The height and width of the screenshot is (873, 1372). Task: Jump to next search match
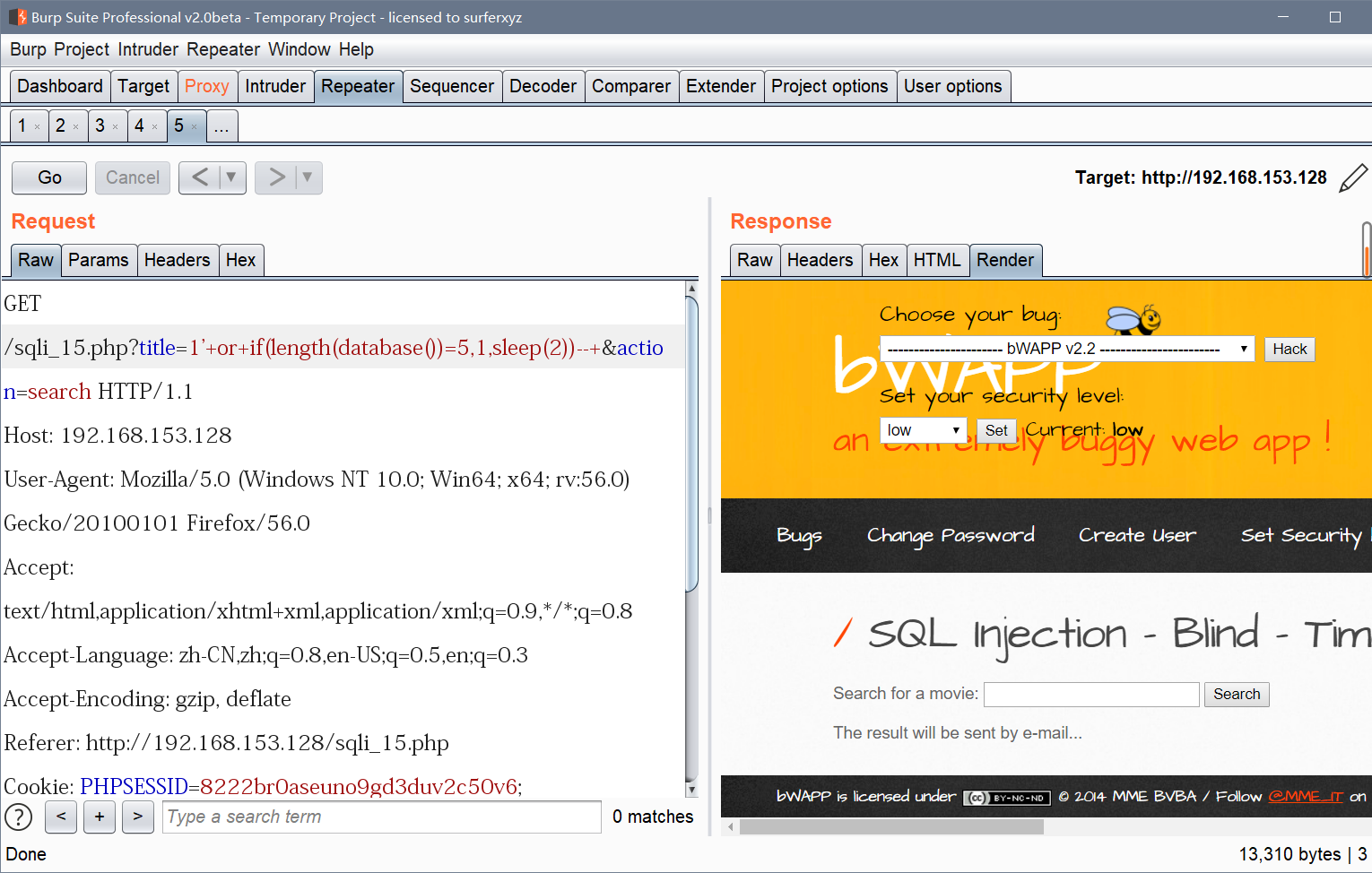(x=137, y=817)
